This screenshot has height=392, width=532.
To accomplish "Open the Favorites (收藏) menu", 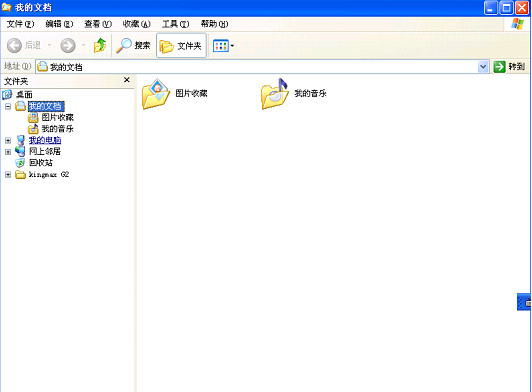I will (136, 24).
